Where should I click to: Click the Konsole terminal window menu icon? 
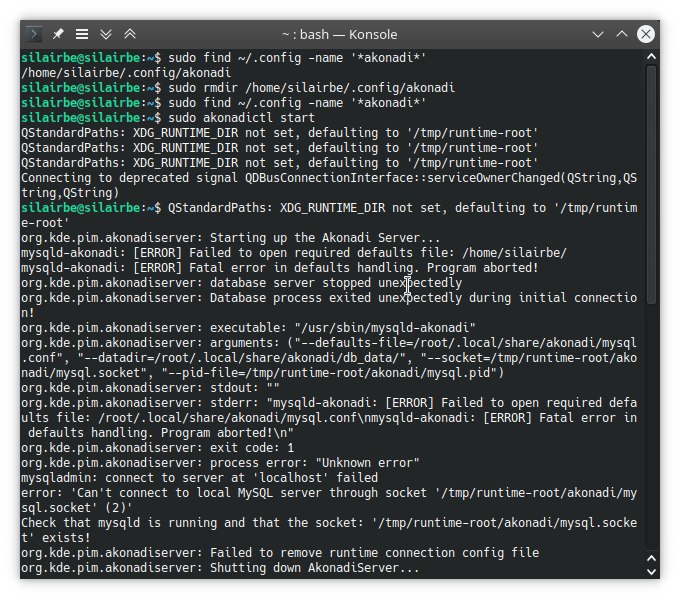pos(34,34)
